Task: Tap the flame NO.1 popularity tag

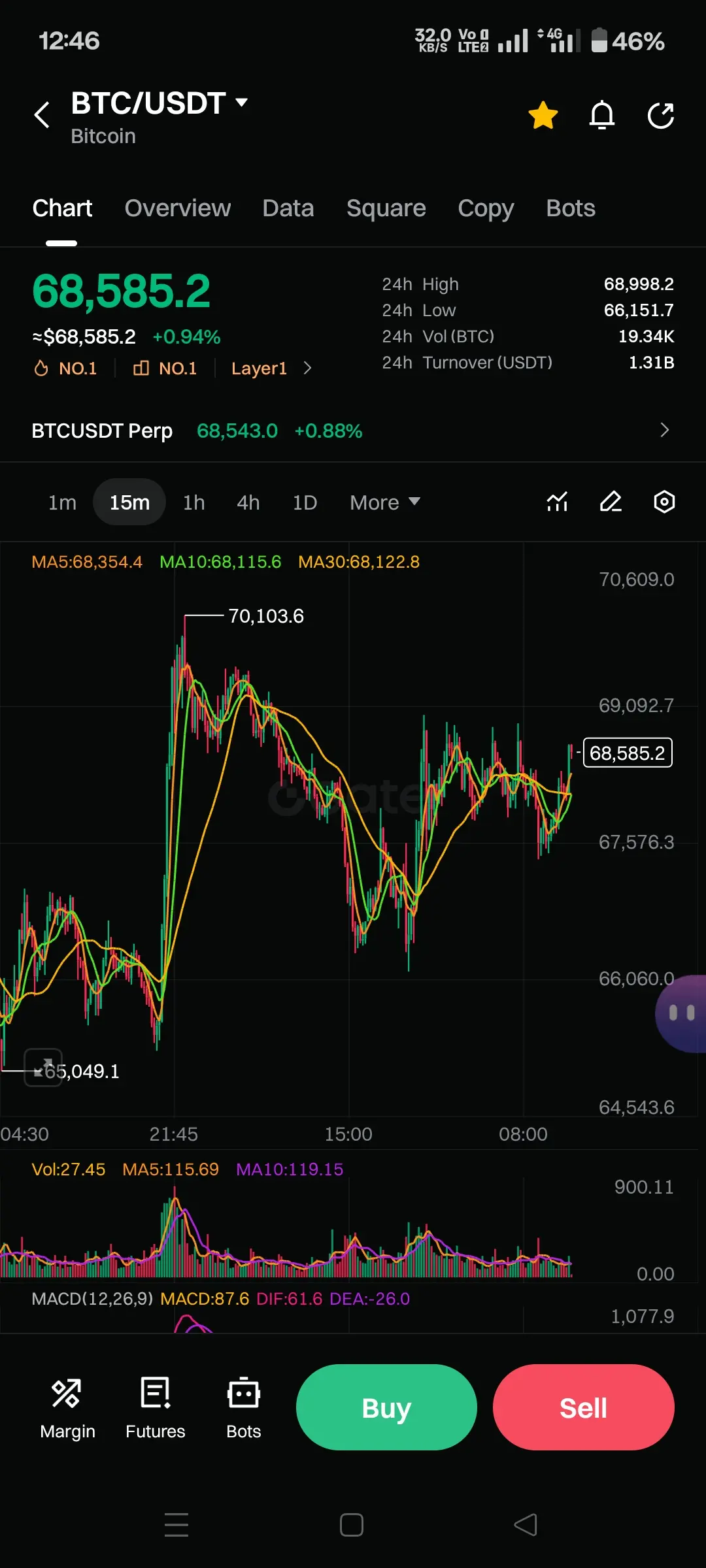Action: coord(65,368)
